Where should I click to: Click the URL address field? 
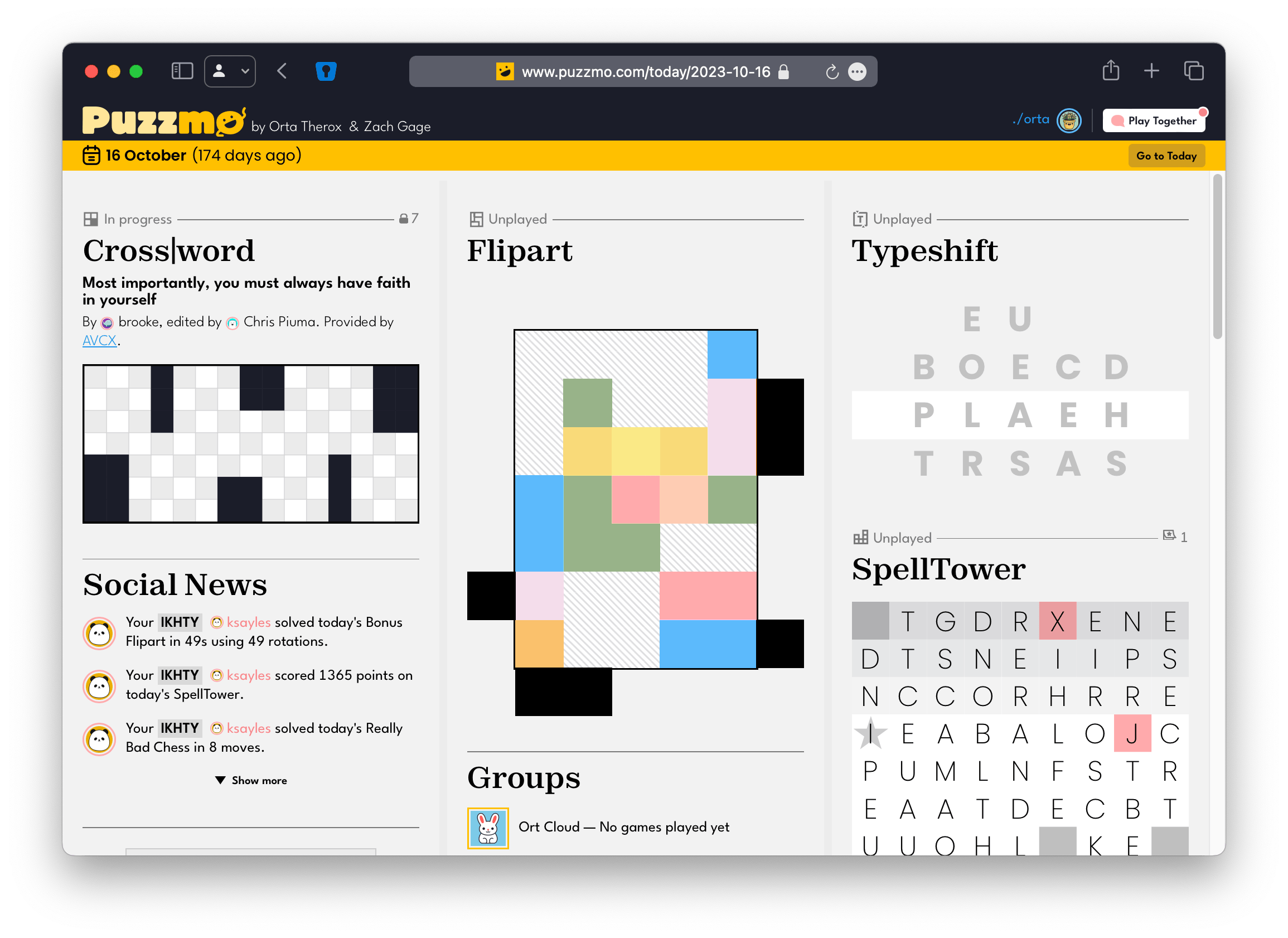tap(645, 72)
